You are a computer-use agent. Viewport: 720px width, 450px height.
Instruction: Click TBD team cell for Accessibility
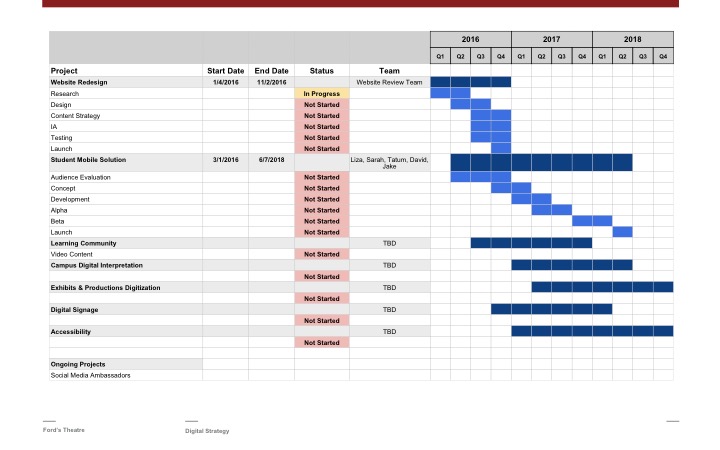(x=389, y=332)
